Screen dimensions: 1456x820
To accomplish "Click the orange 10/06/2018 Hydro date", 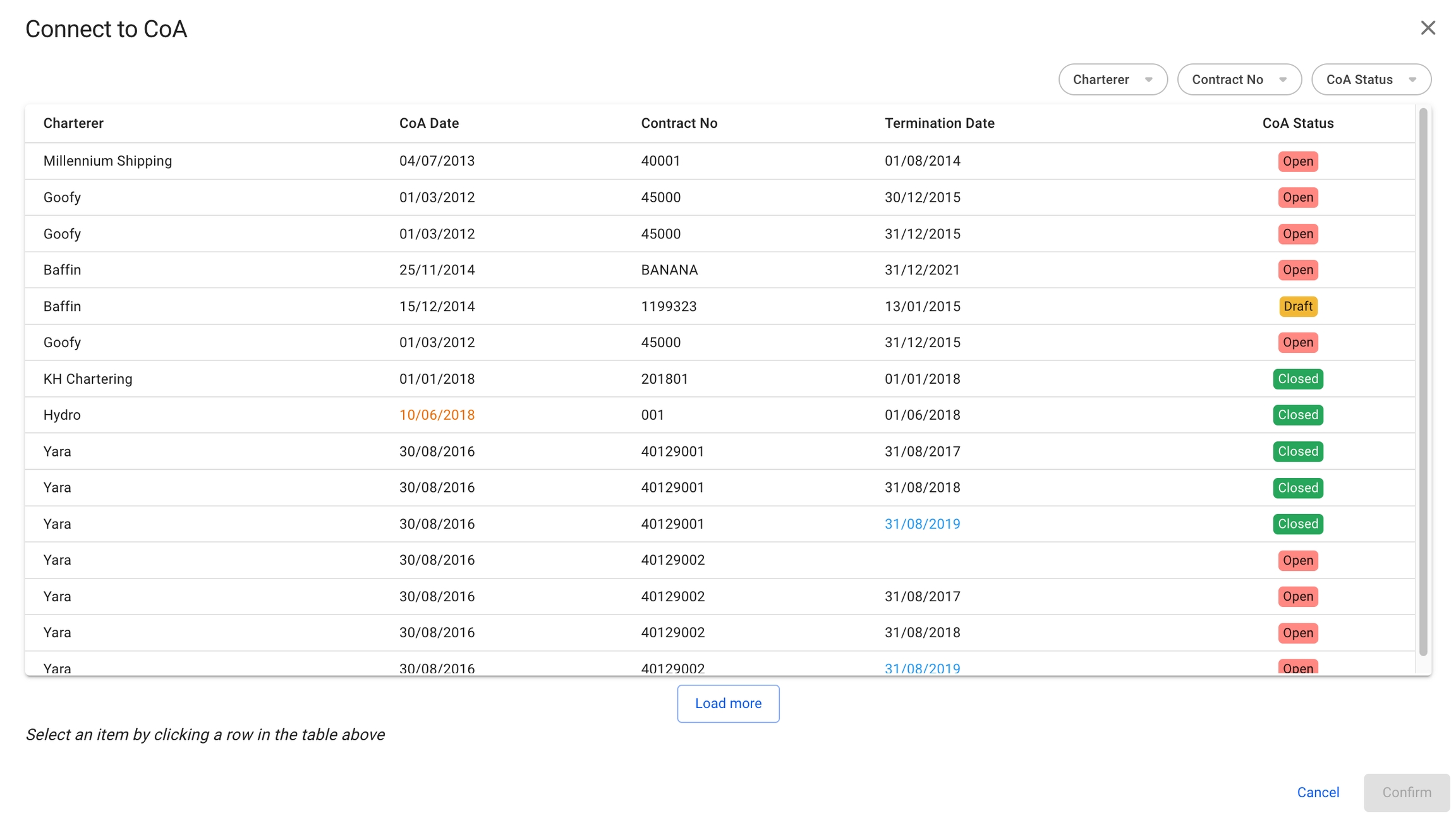I will pos(437,415).
